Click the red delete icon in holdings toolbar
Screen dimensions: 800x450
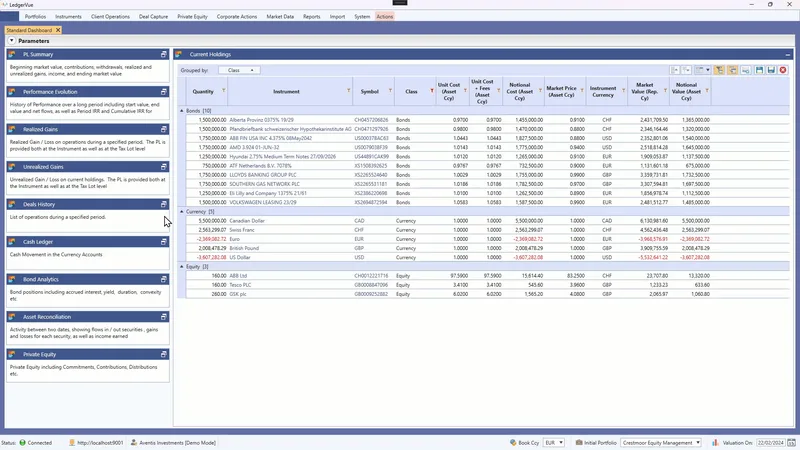pos(783,70)
